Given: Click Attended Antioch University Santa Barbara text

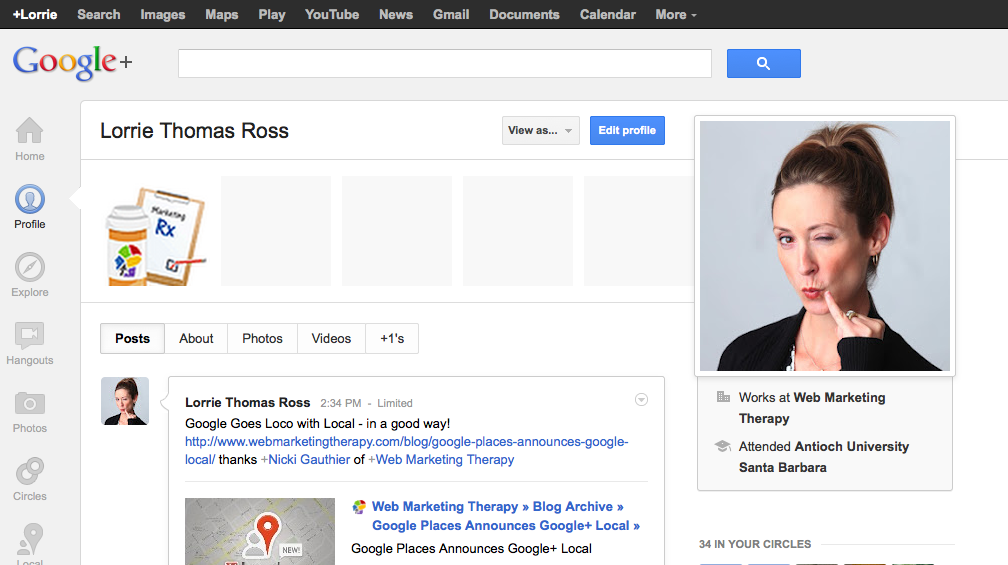Looking at the screenshot, I should tap(824, 456).
